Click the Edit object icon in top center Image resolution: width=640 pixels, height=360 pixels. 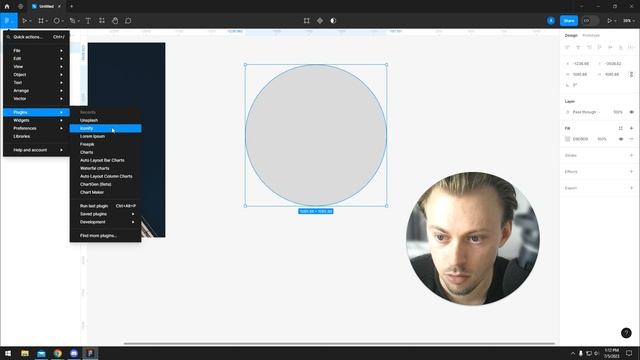(307, 20)
